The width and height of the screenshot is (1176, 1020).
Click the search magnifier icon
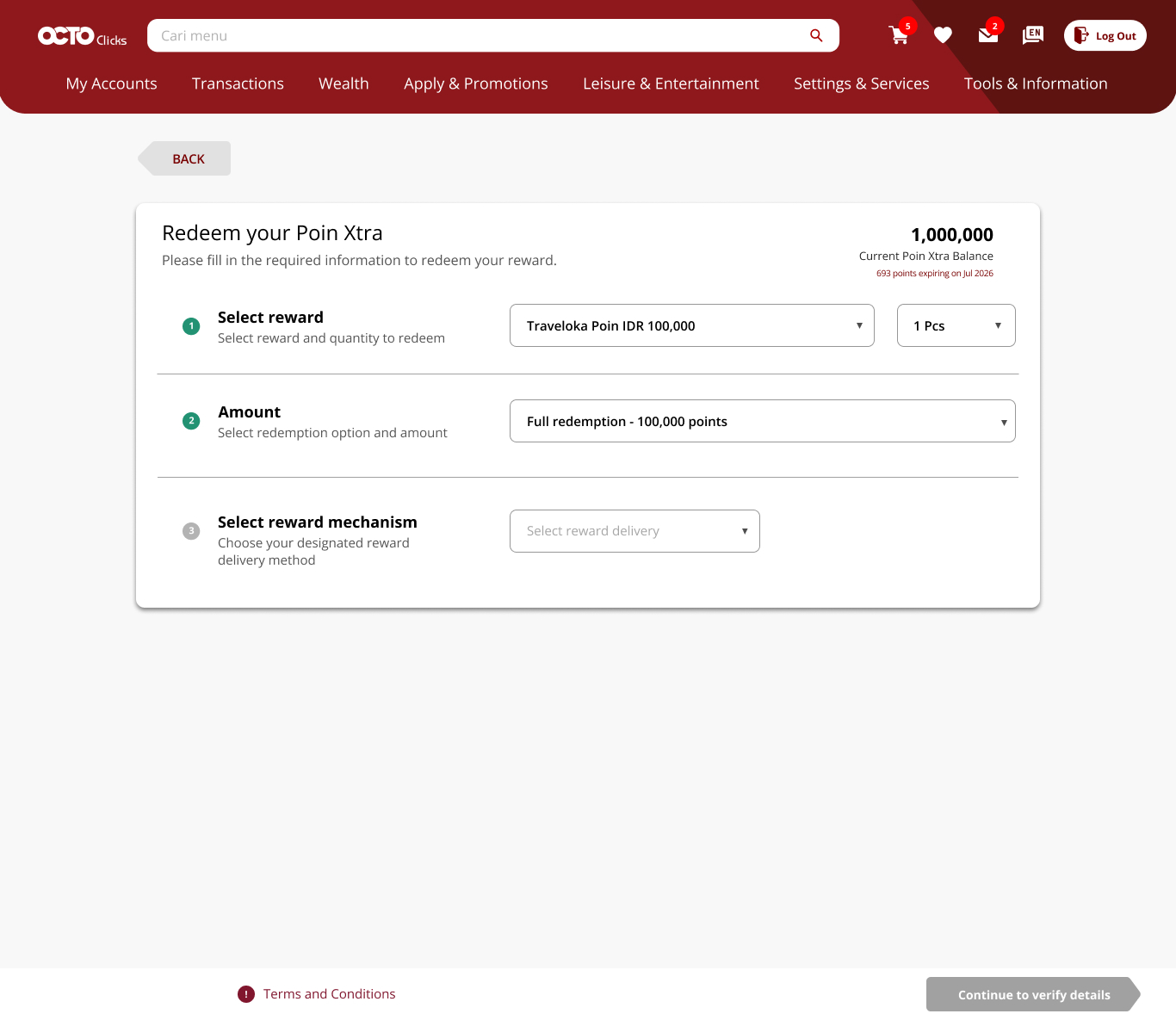(816, 35)
